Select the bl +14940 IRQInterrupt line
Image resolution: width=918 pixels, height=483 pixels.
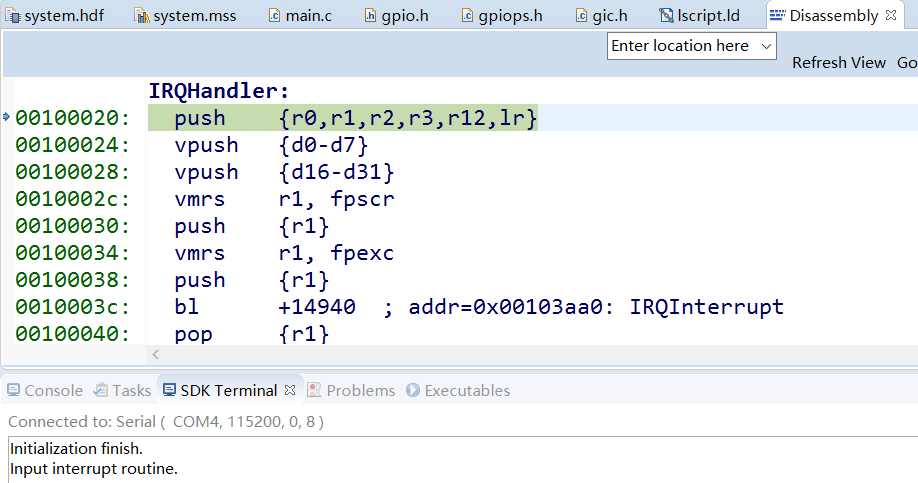(479, 307)
